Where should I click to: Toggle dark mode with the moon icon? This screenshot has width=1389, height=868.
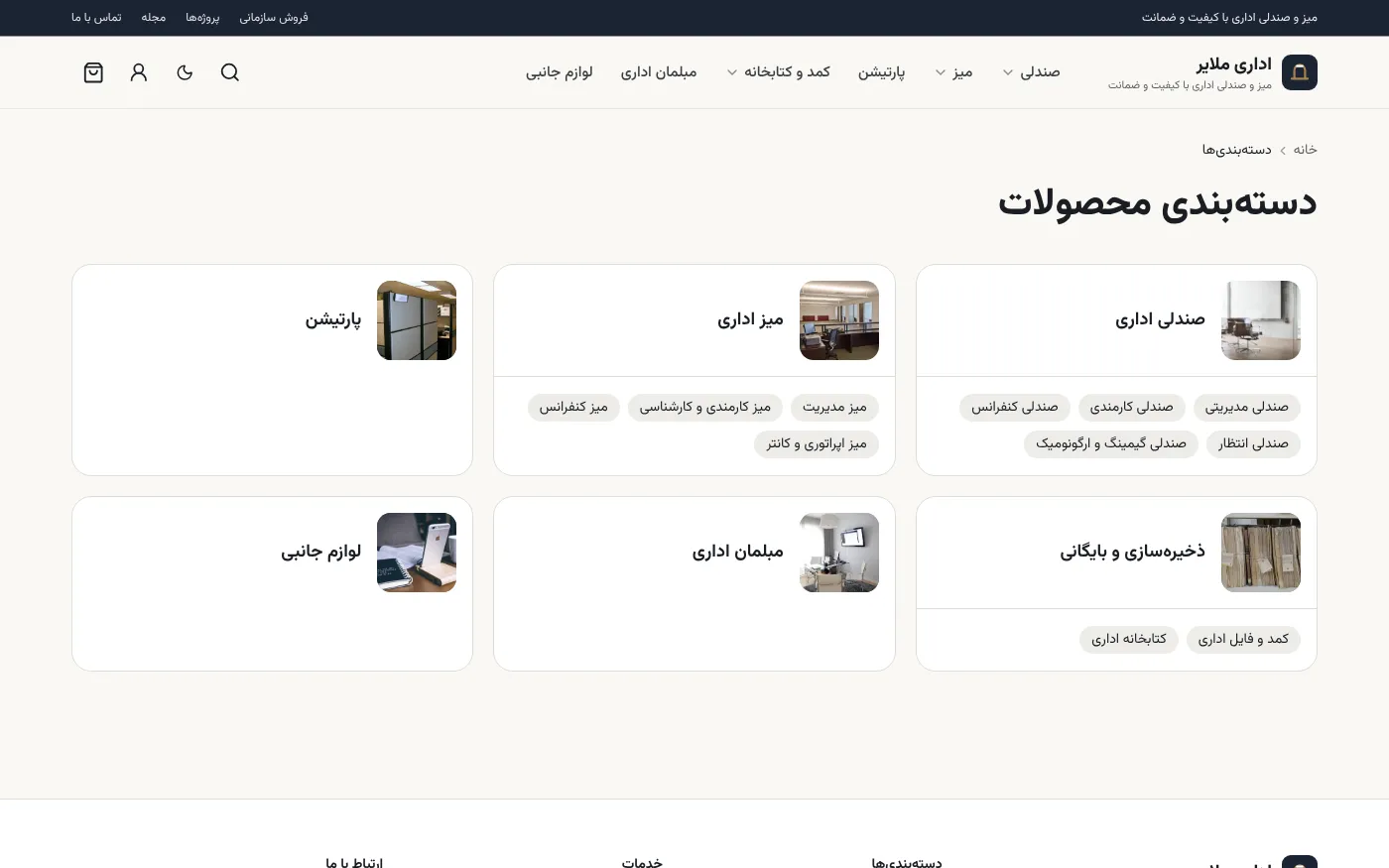(185, 72)
